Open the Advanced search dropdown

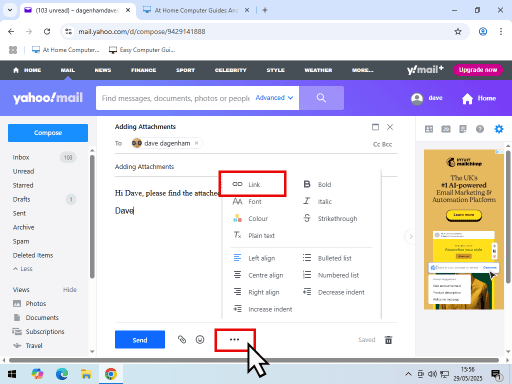click(274, 98)
